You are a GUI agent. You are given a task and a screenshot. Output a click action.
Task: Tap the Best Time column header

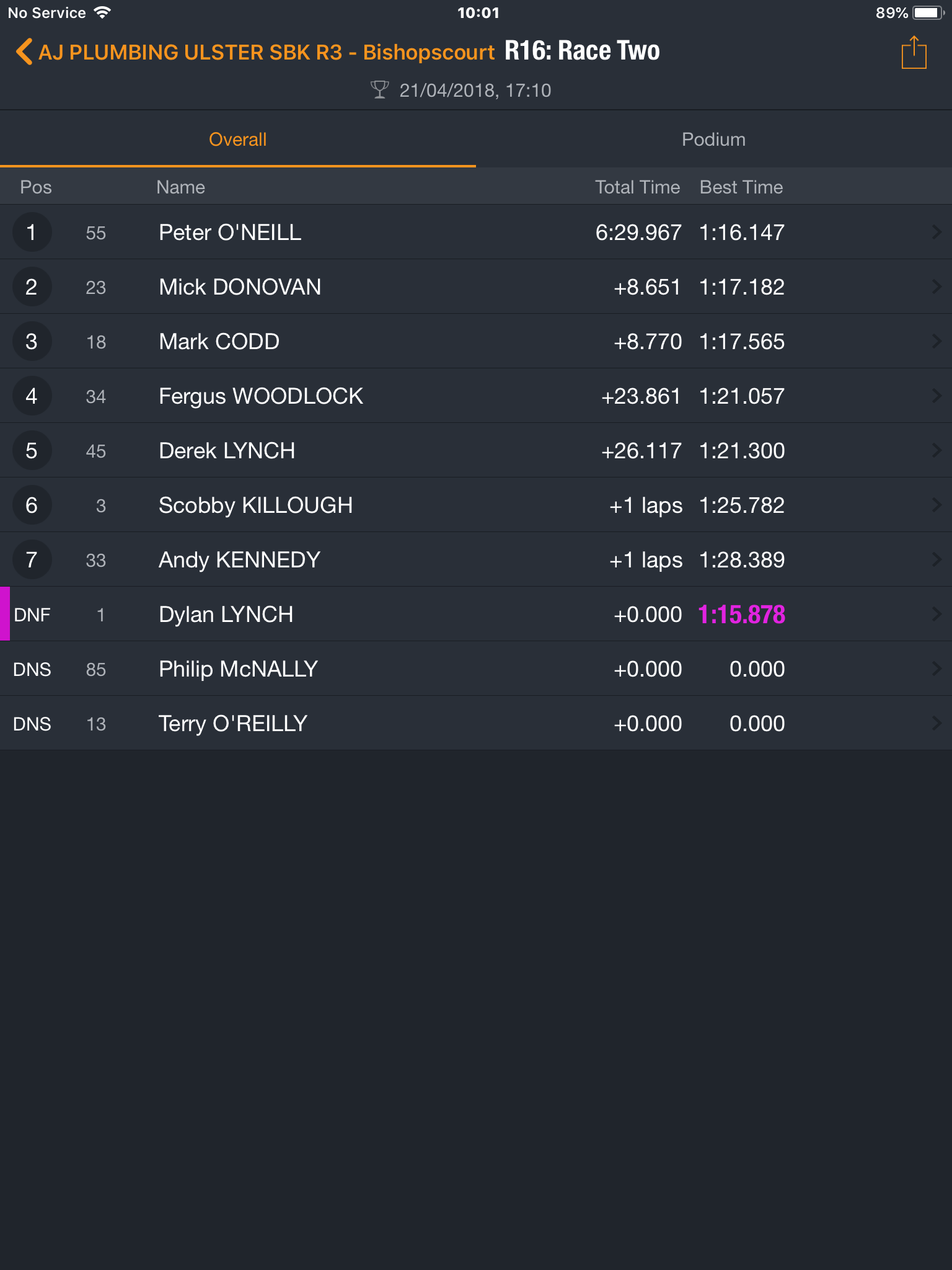point(741,187)
